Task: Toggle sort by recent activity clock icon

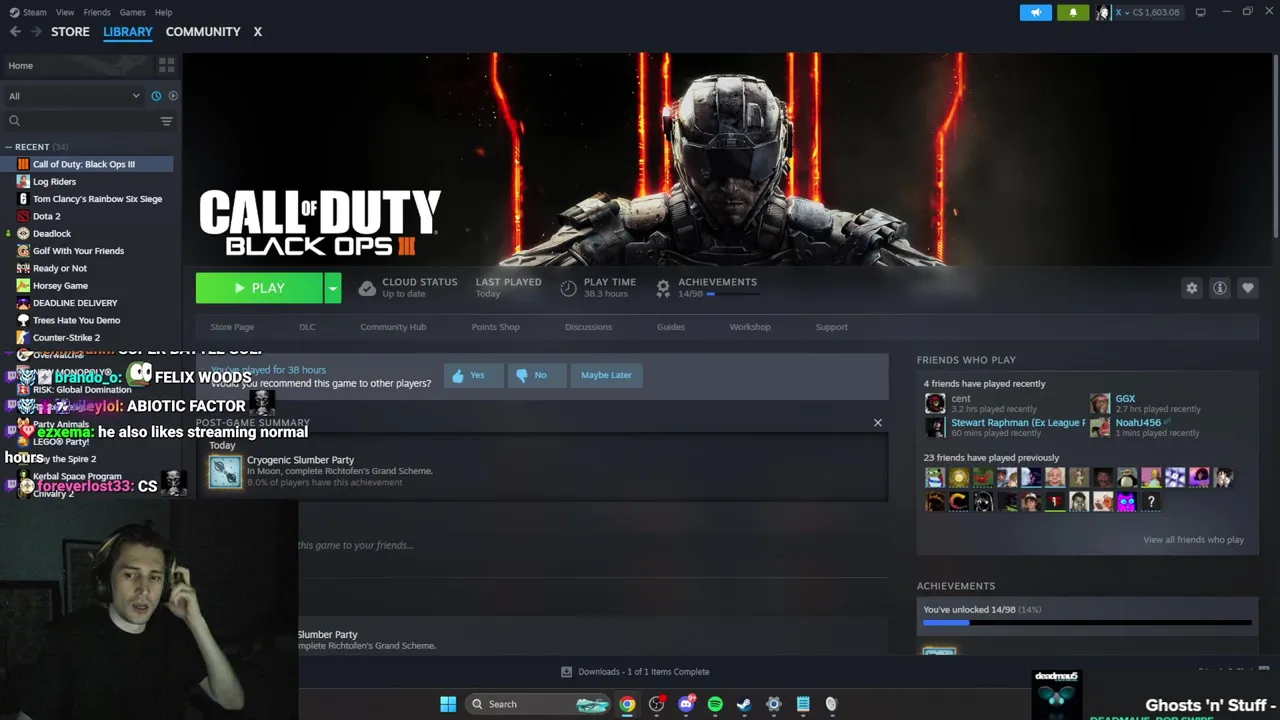Action: click(156, 96)
